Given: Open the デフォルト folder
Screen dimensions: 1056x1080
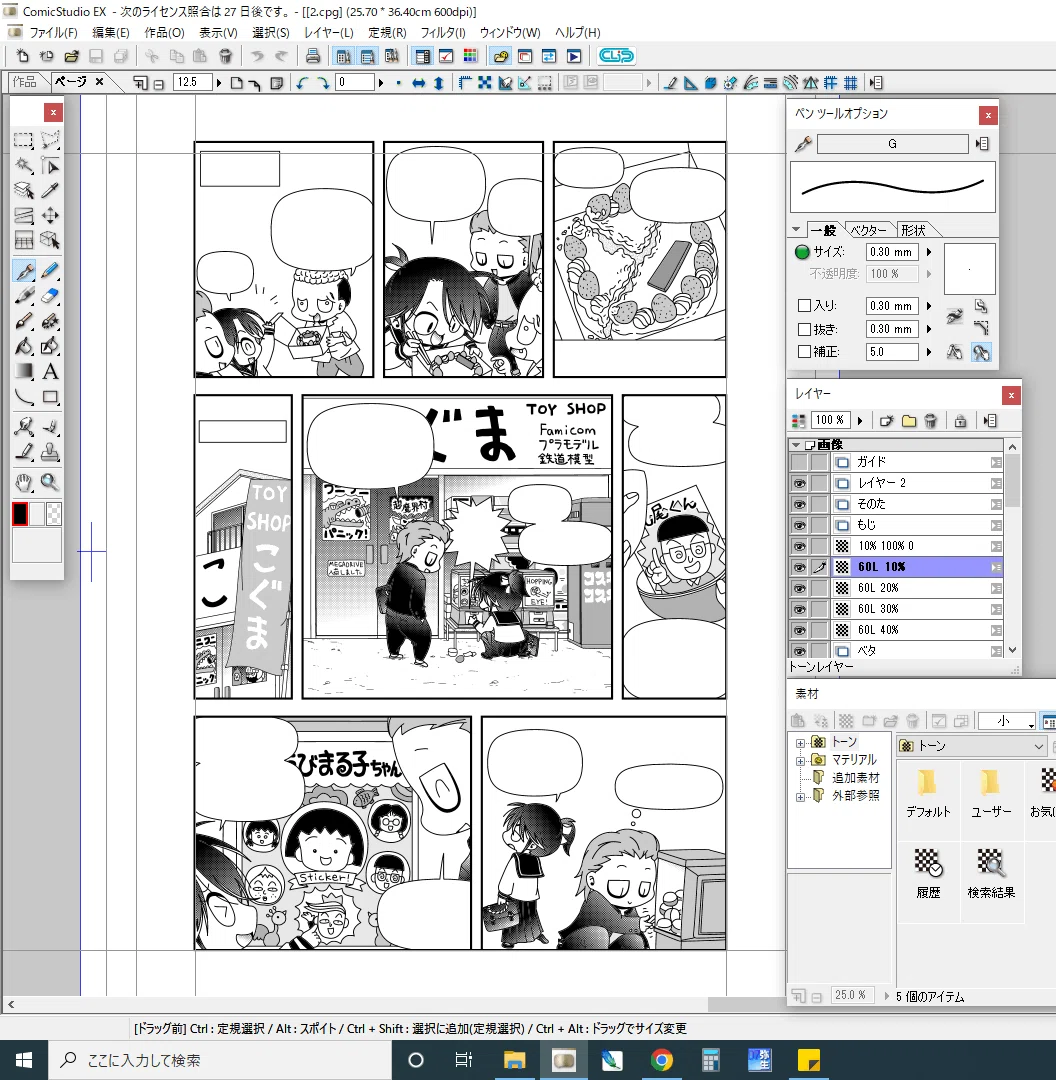Looking at the screenshot, I should (x=928, y=793).
